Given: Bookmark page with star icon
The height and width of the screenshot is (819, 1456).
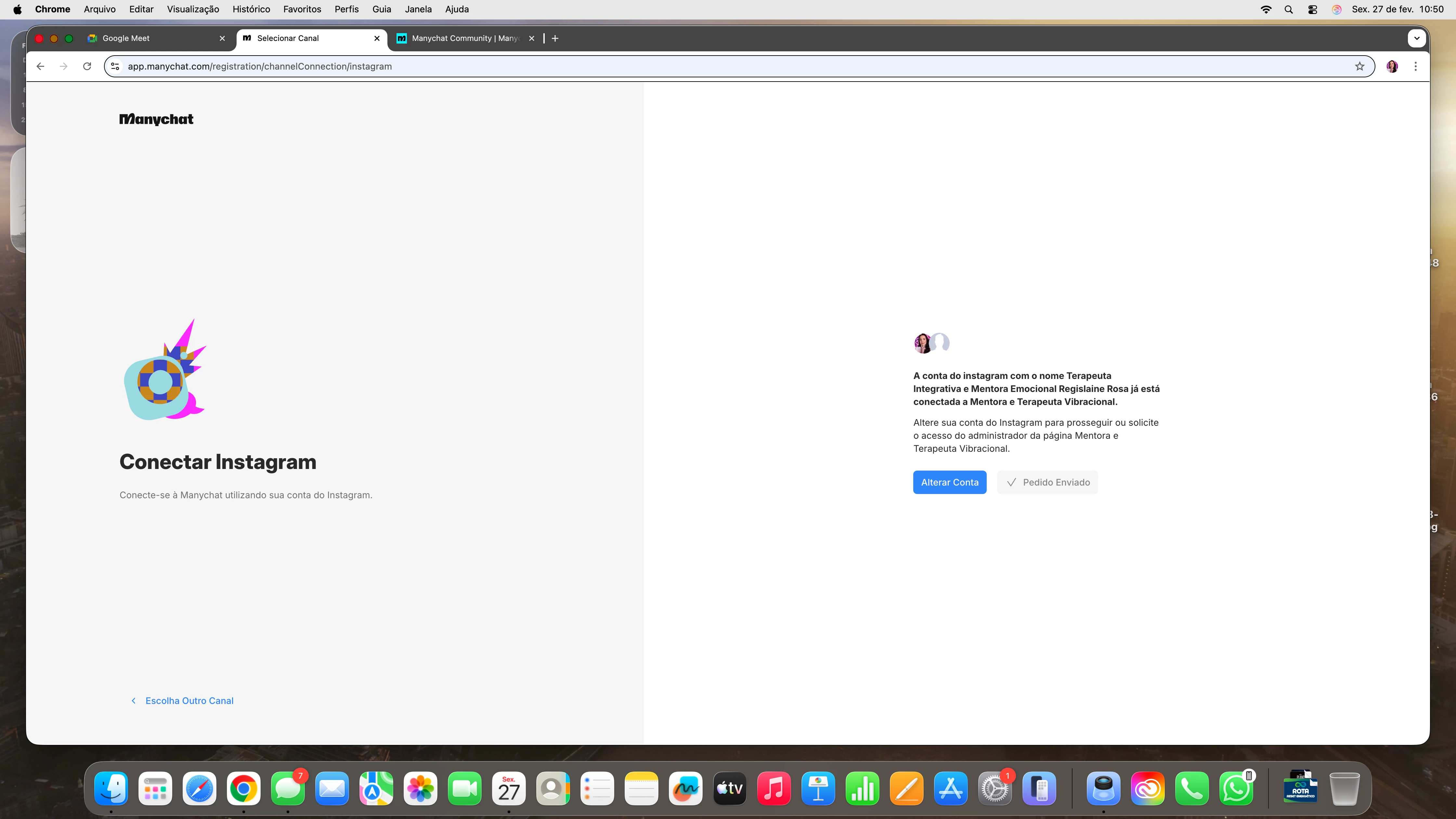Looking at the screenshot, I should click(1359, 66).
